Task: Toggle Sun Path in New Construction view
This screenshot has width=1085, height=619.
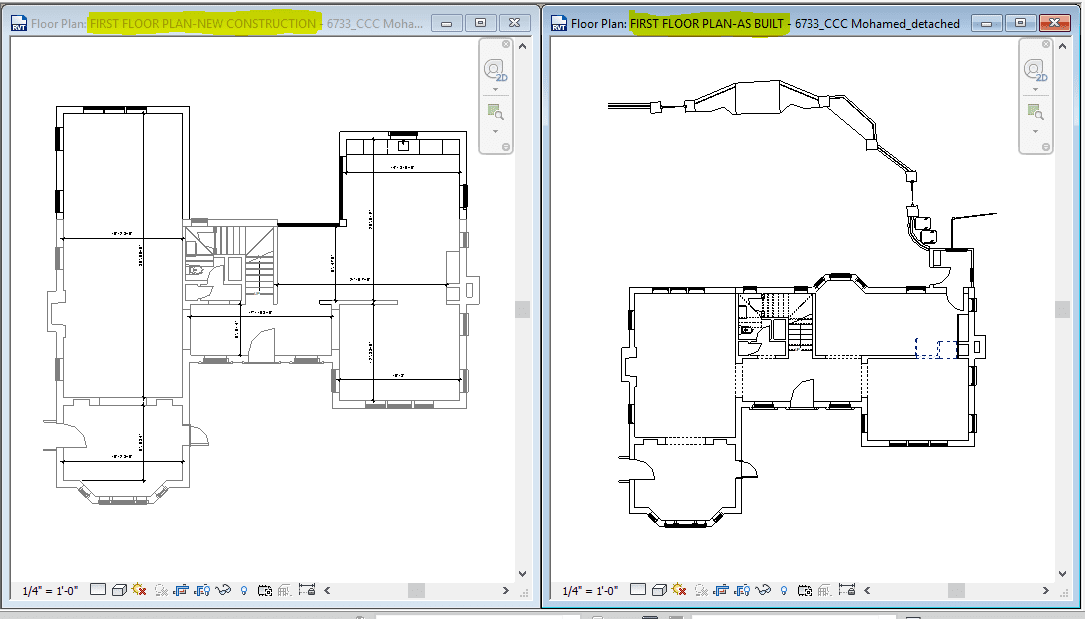Action: (139, 590)
